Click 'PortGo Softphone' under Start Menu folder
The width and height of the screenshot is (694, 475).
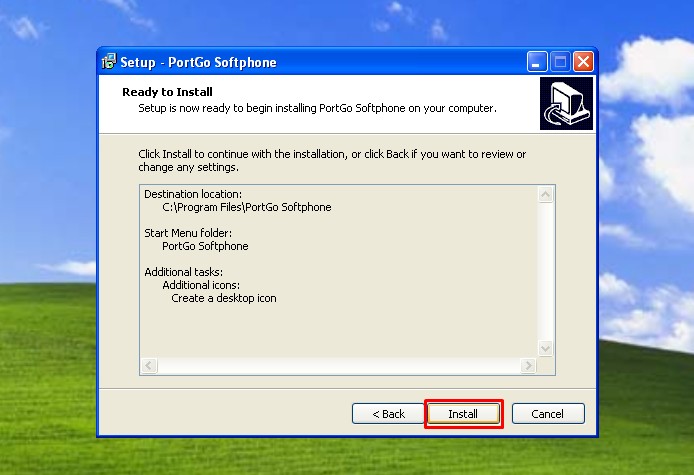coord(205,246)
